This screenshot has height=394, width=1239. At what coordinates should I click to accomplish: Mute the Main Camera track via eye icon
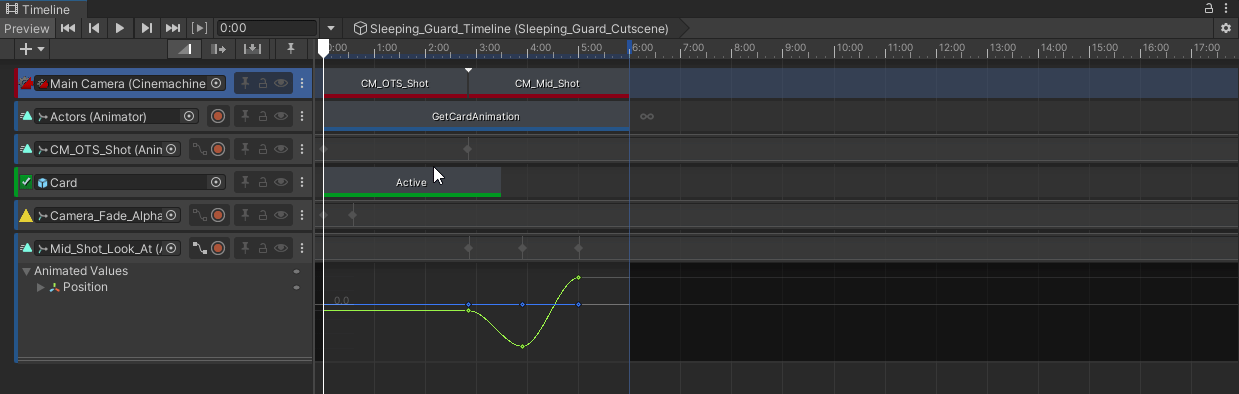[281, 84]
